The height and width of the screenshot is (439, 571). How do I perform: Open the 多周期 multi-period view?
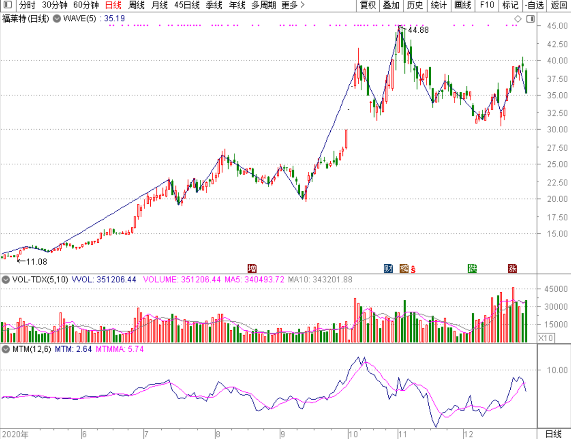264,5
